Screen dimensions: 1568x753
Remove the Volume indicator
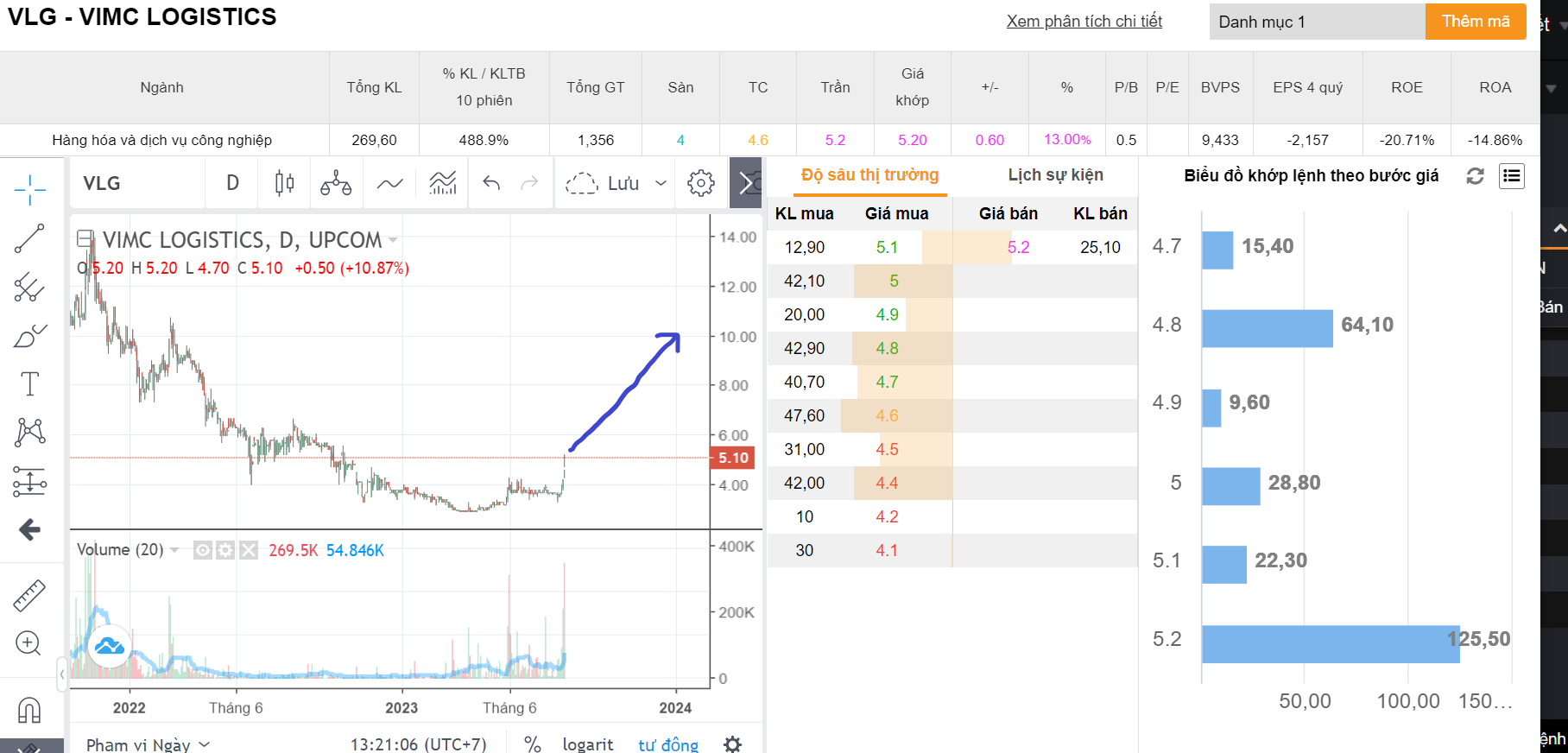[x=249, y=550]
